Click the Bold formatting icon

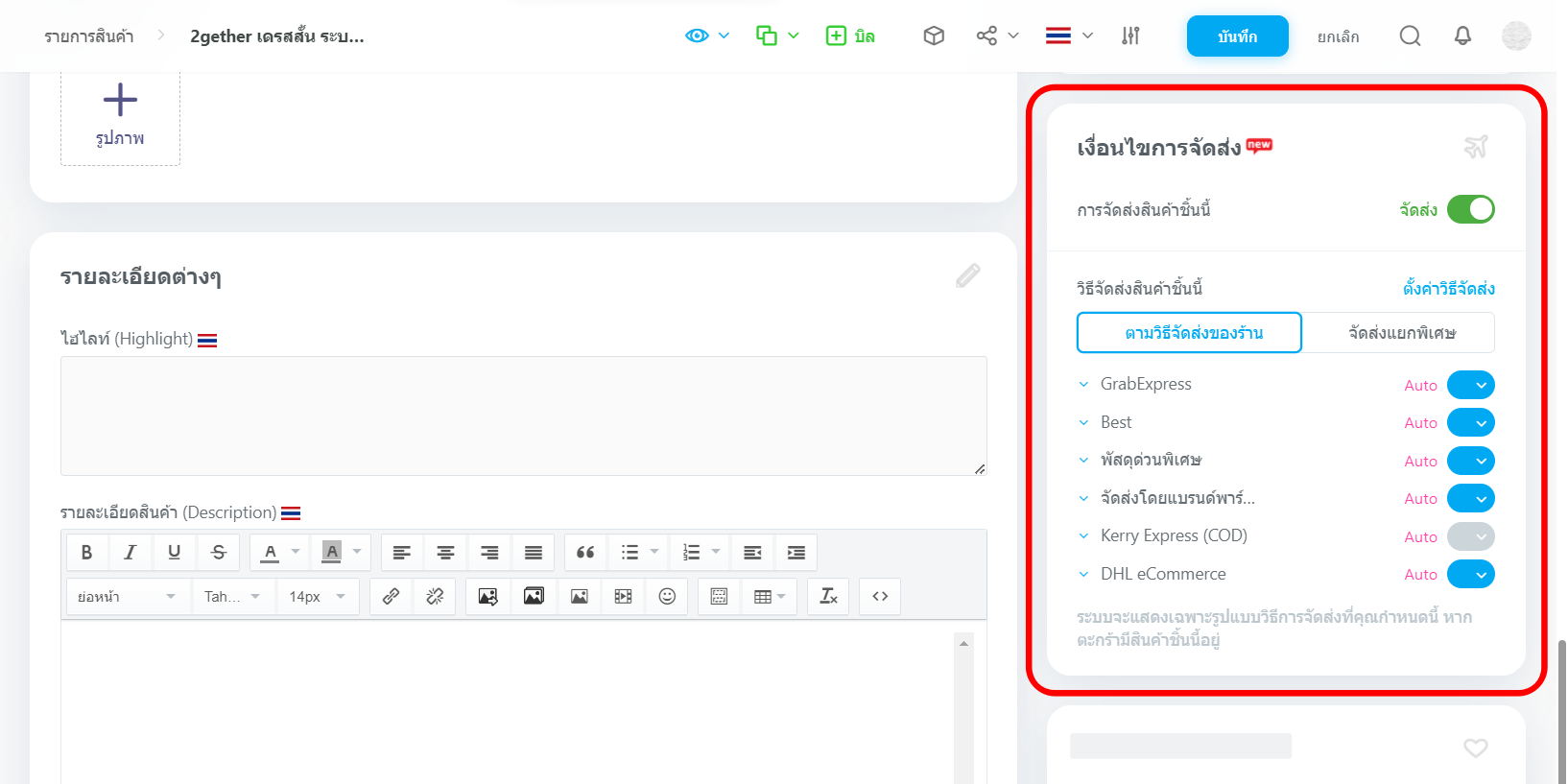[x=86, y=552]
